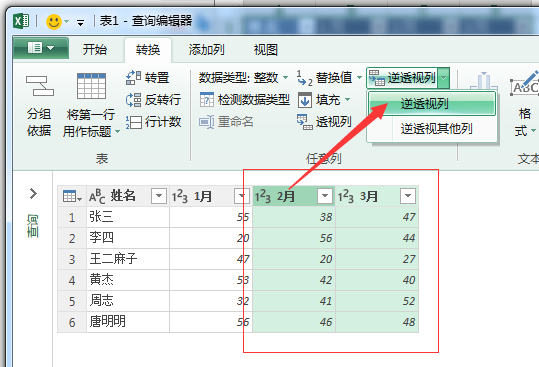Click the cell 黄杰
Viewport: 539px width, 367px height.
[128, 280]
